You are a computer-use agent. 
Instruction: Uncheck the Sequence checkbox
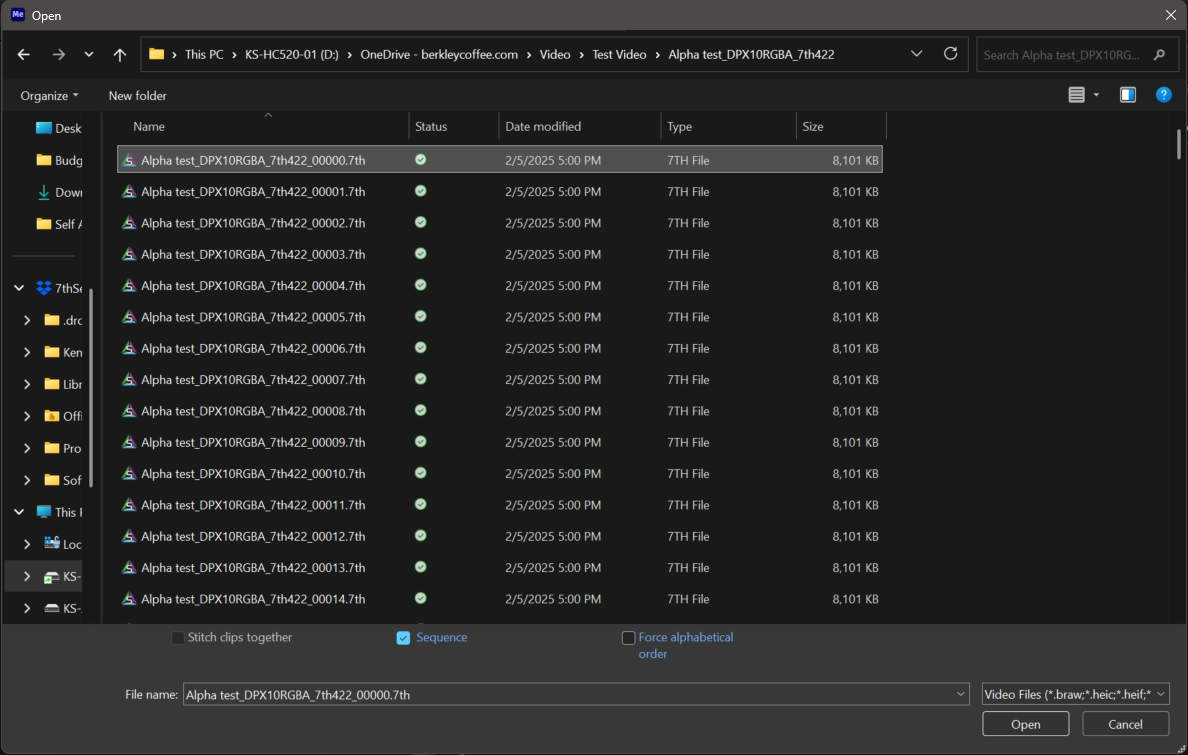(403, 638)
